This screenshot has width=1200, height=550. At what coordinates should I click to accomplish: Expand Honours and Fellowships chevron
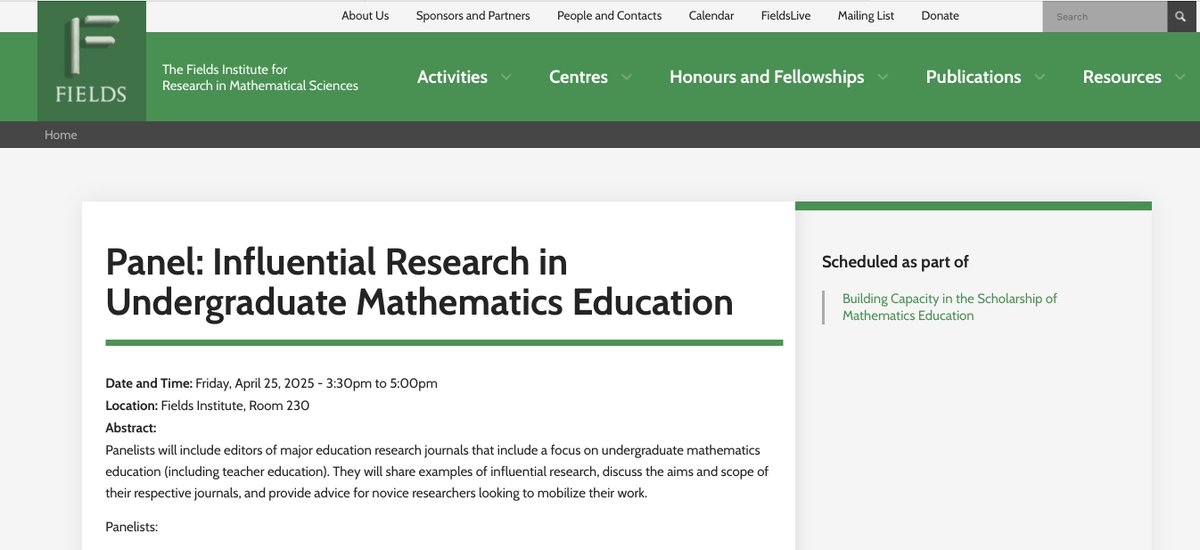(882, 77)
